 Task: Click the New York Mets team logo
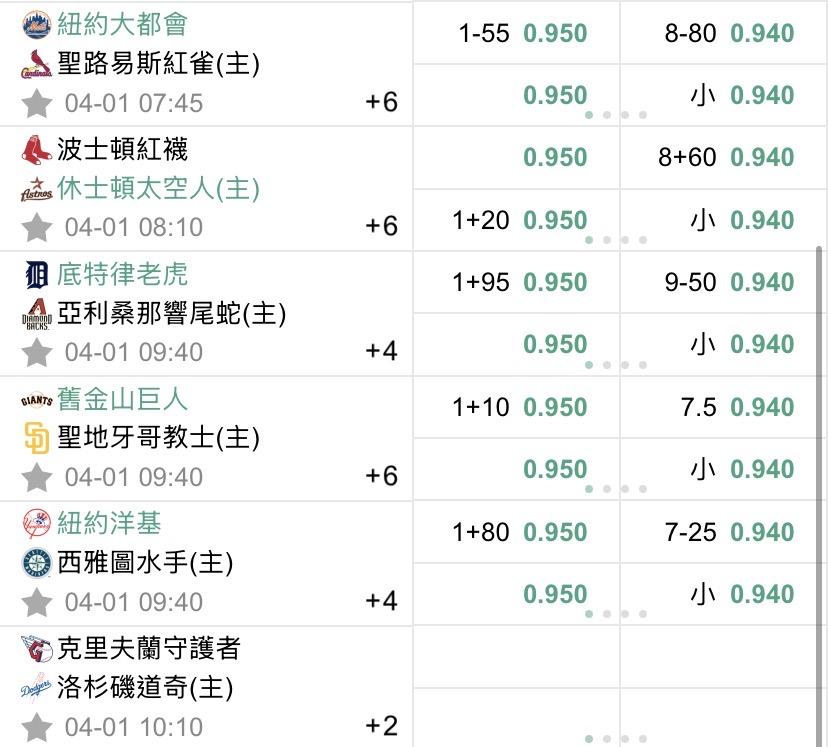click(36, 24)
